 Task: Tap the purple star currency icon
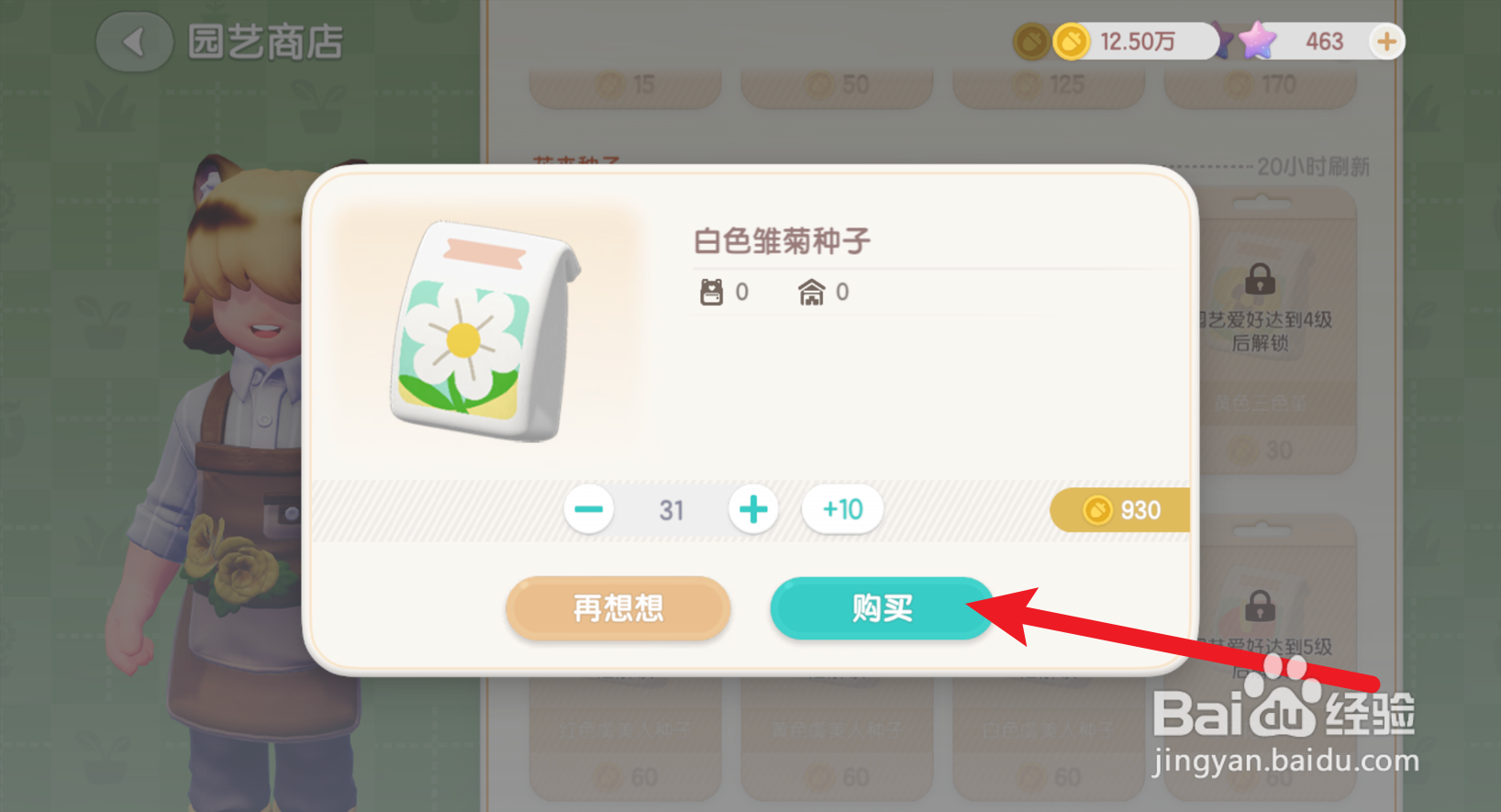[x=1257, y=40]
